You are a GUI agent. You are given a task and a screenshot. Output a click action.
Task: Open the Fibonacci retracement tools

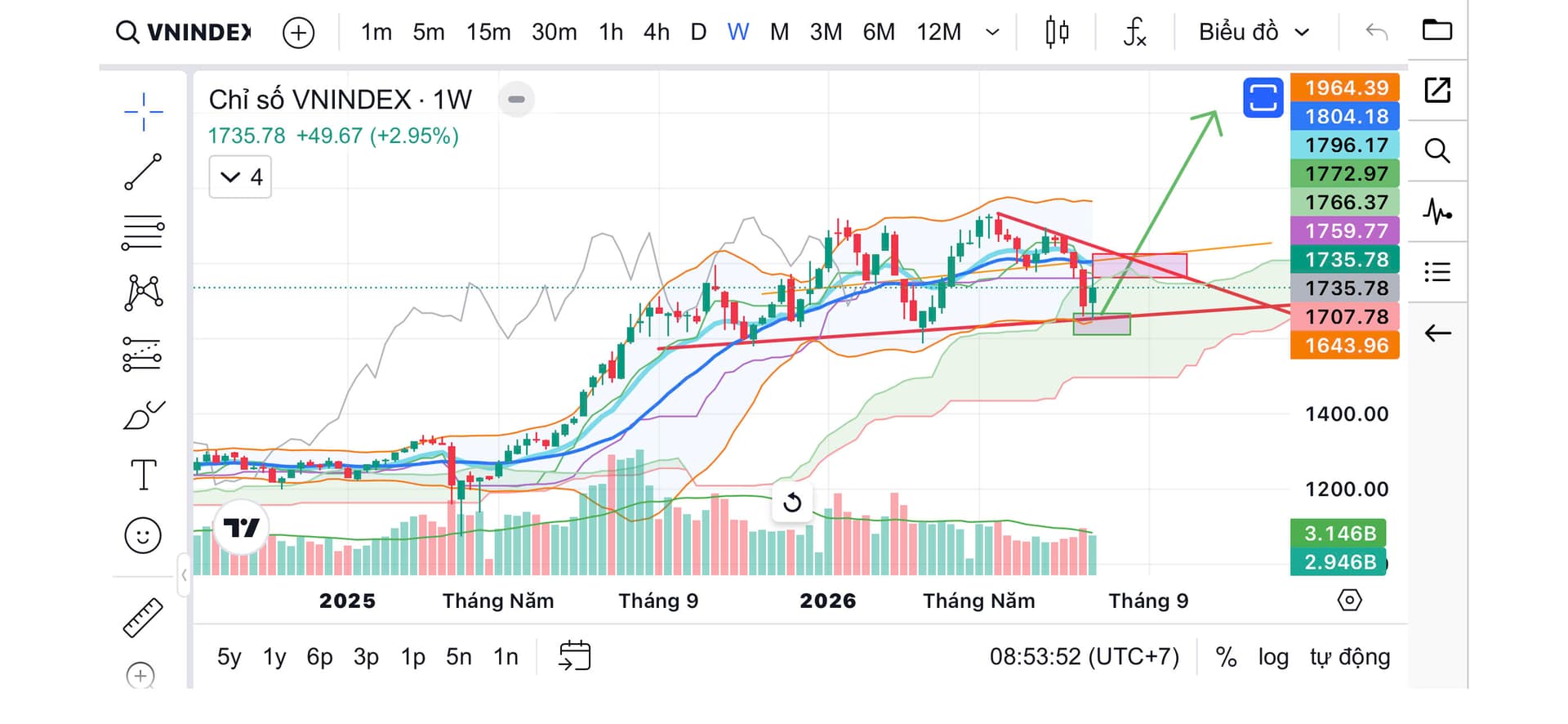(x=143, y=232)
